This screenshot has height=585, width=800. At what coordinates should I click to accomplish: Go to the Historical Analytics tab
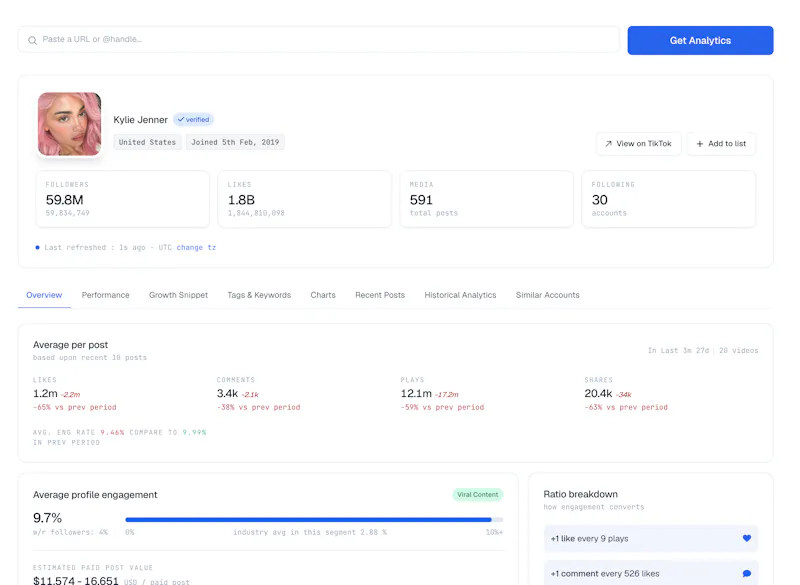[x=460, y=295]
